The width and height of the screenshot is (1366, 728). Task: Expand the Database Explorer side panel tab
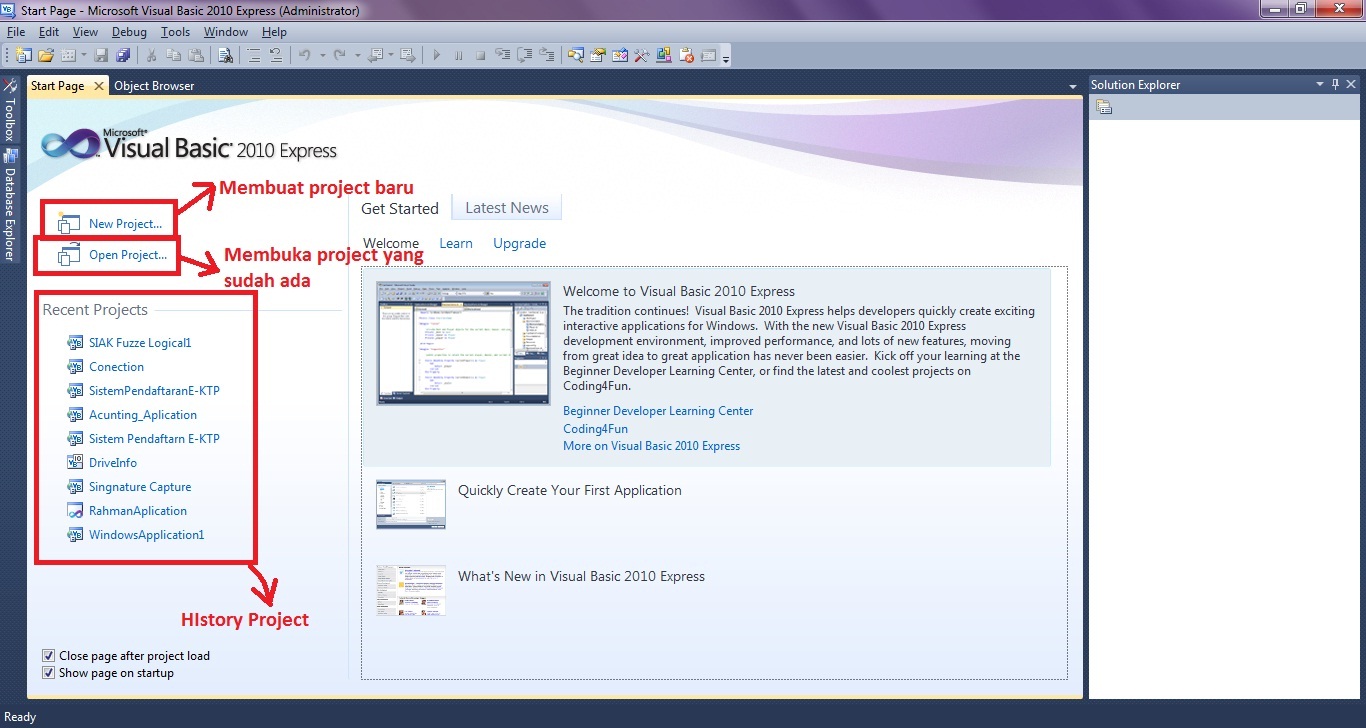pos(10,206)
